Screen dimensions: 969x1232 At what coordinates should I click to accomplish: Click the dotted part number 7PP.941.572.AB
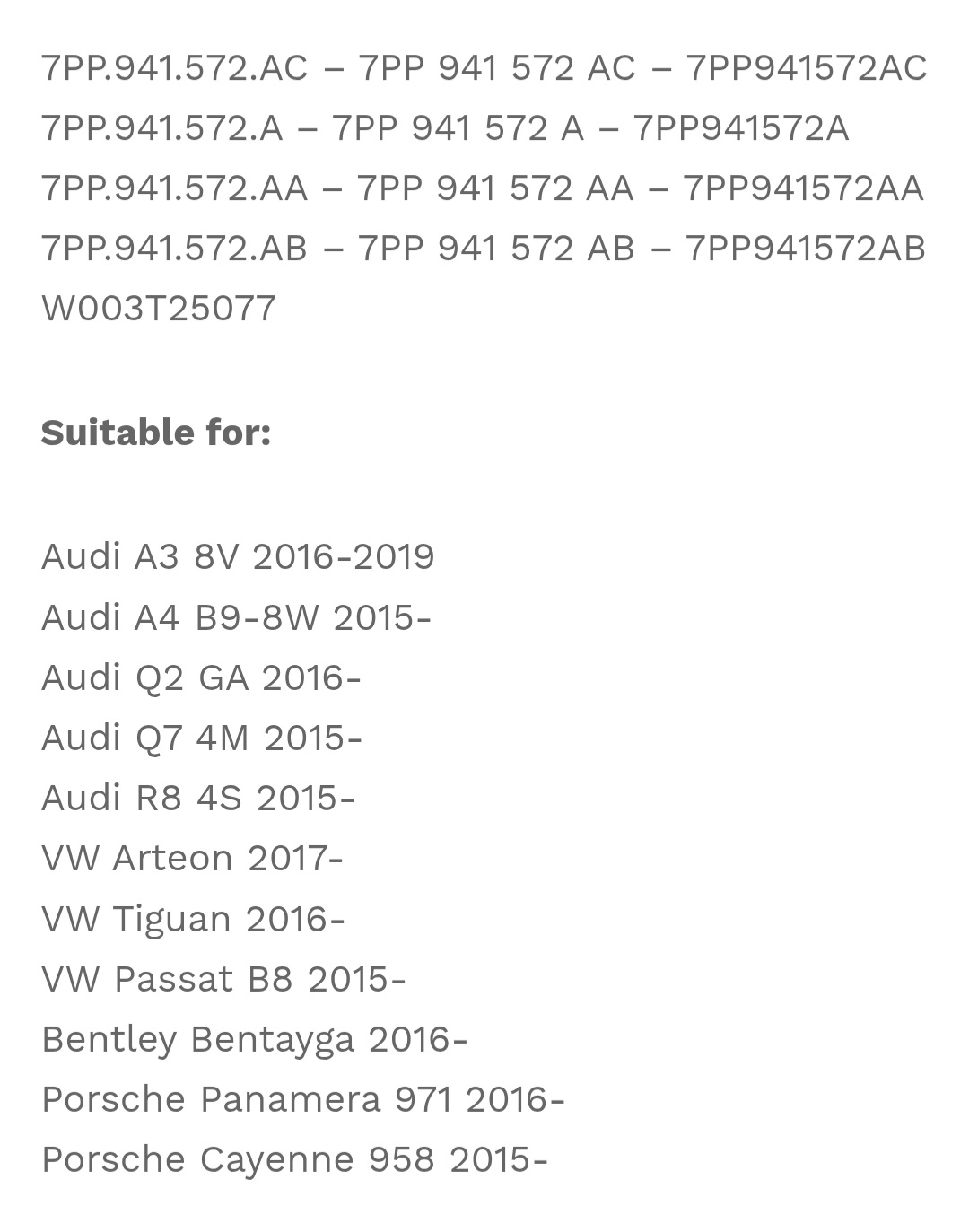tap(174, 249)
